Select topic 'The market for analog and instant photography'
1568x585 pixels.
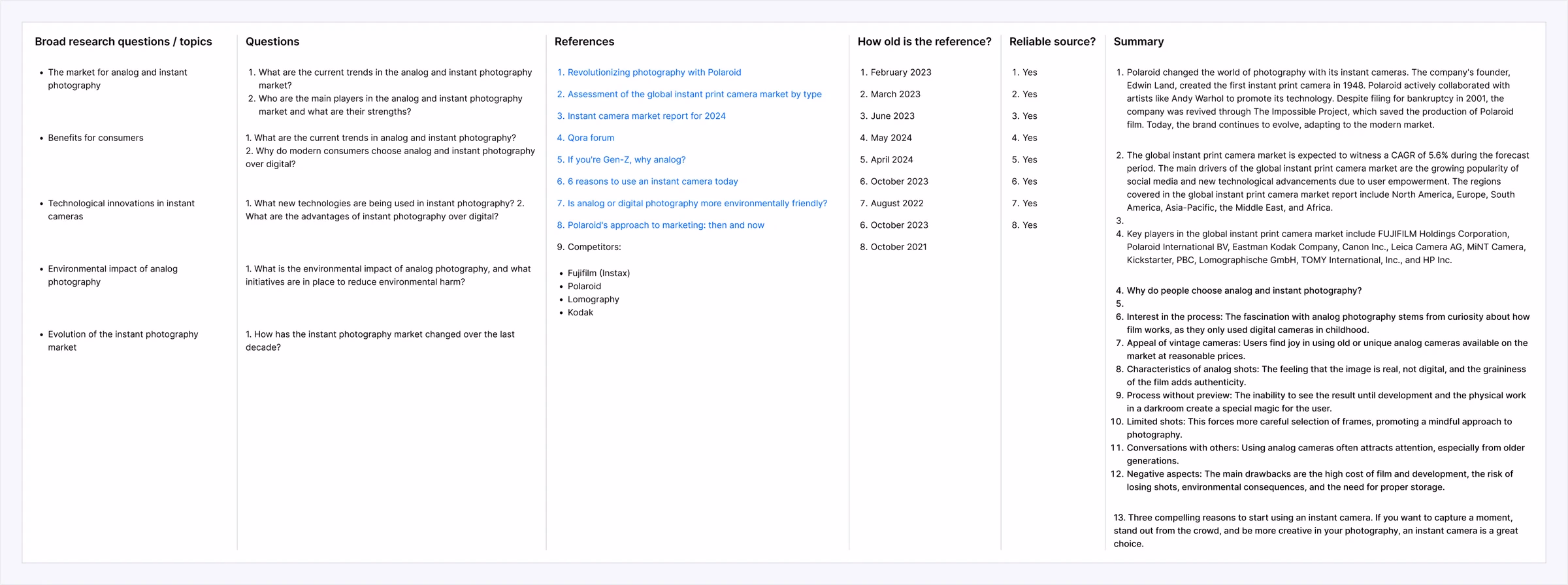[118, 79]
